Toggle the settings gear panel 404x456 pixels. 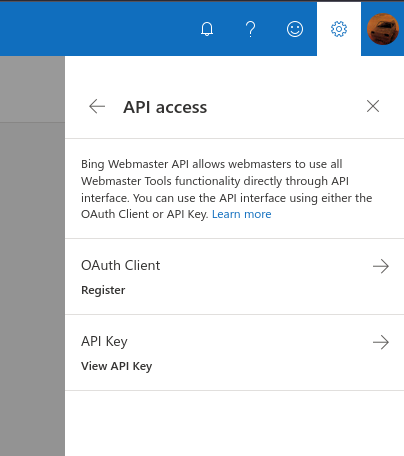click(x=339, y=29)
